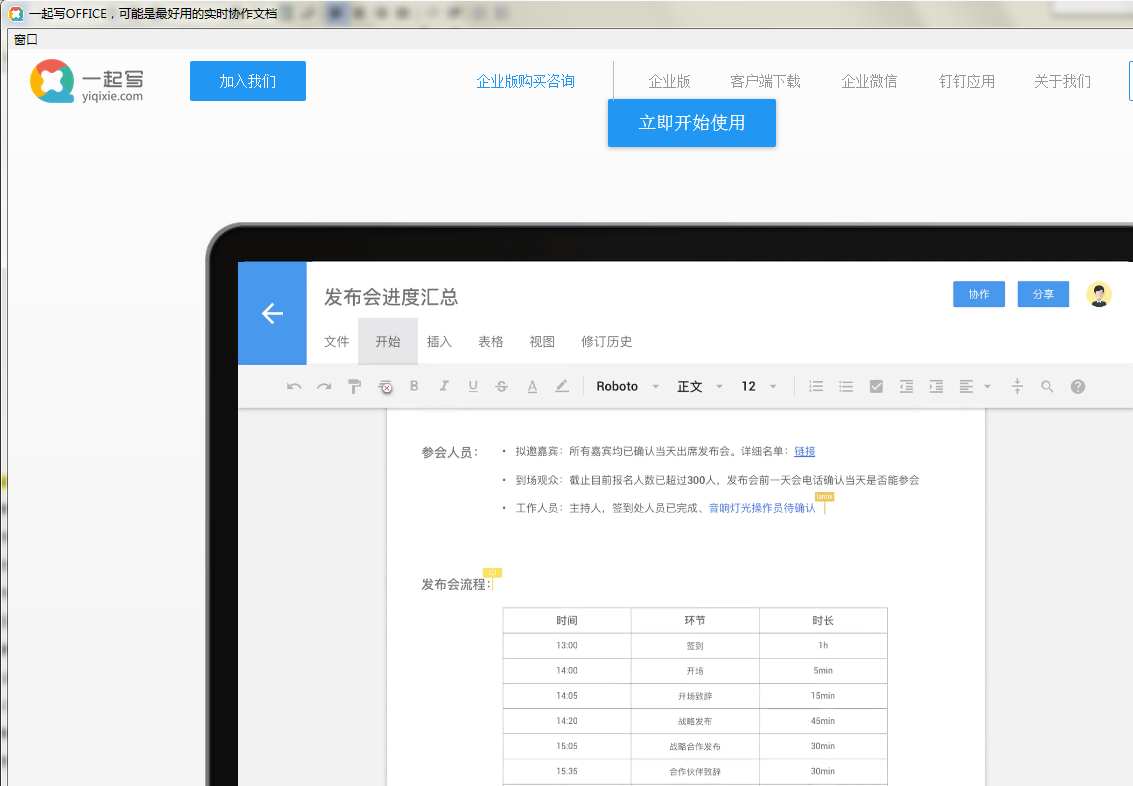Open the help icon in the toolbar

pos(1077,386)
